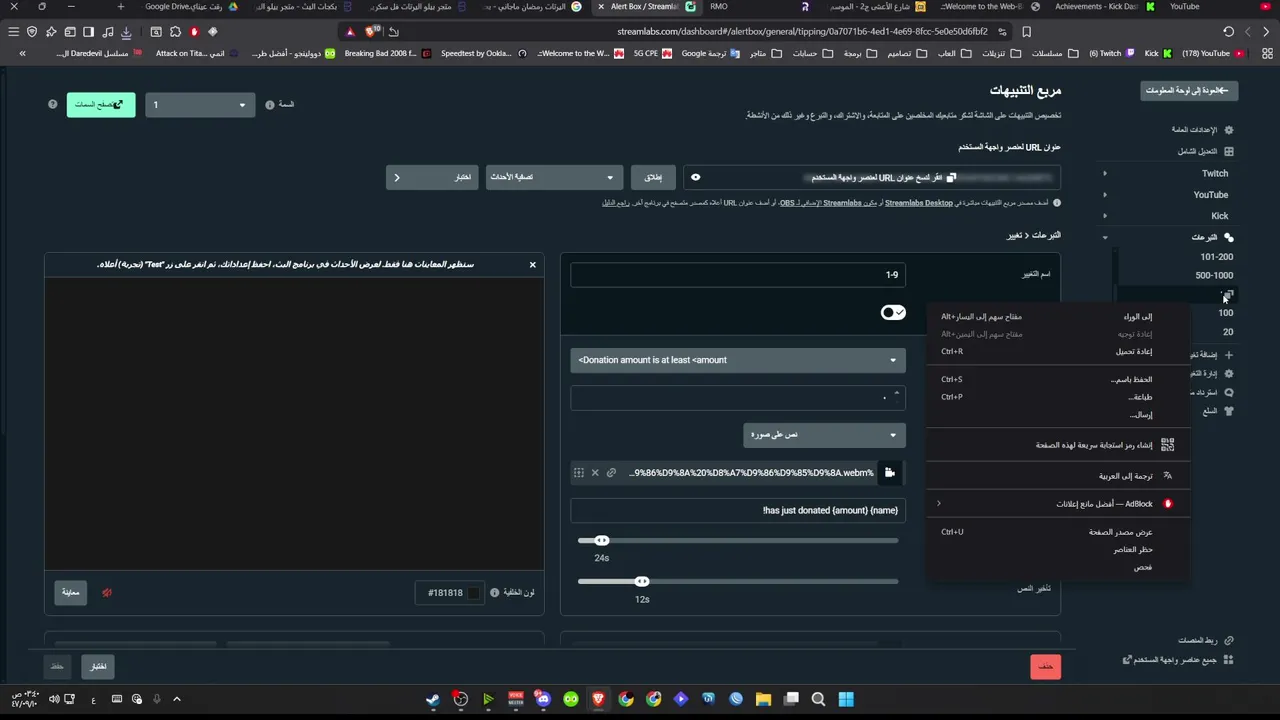This screenshot has width=1280, height=720.
Task: Expand the Kick section in sidebar
Action: coord(1105,216)
